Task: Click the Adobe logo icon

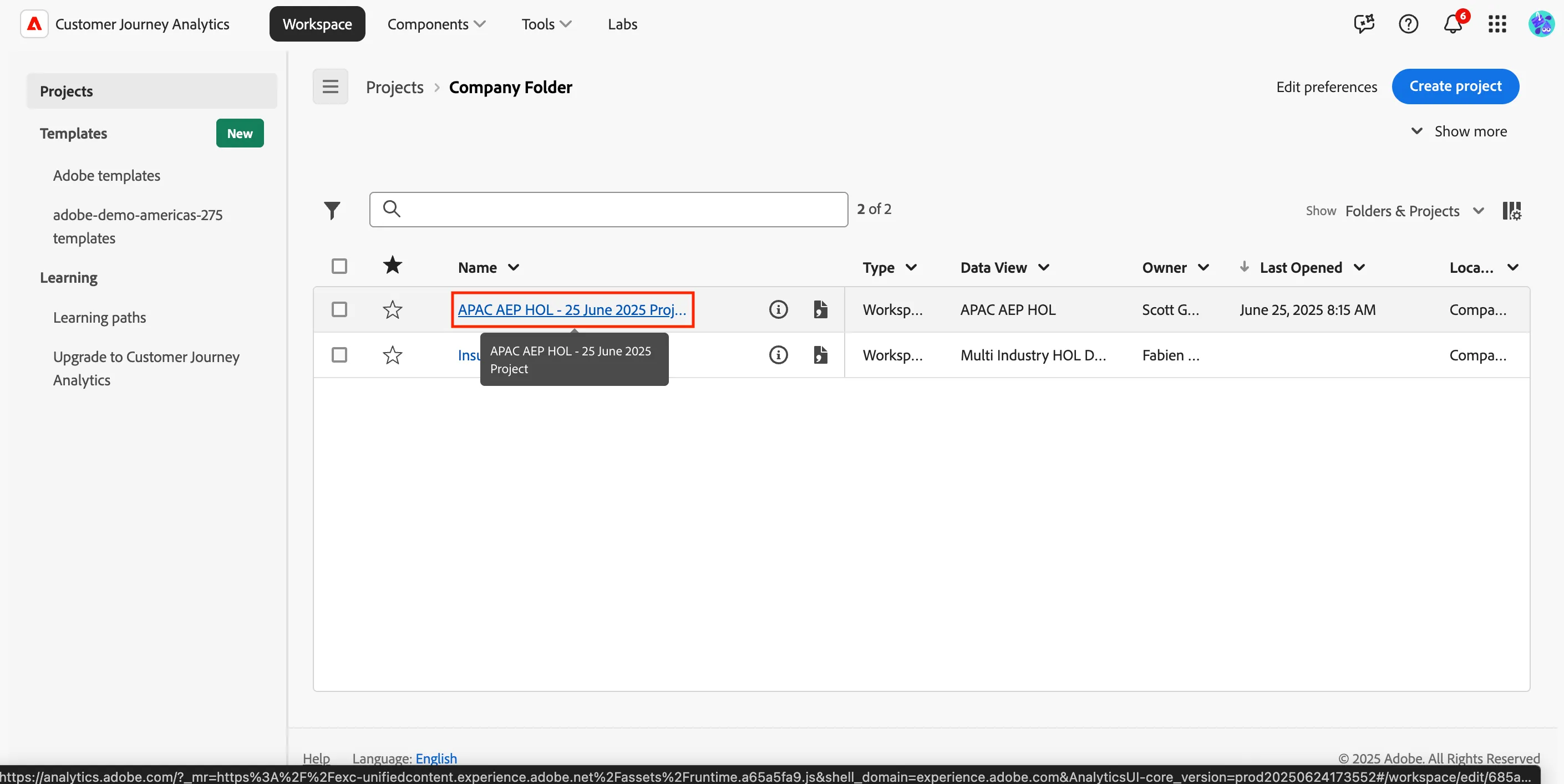Action: point(34,24)
